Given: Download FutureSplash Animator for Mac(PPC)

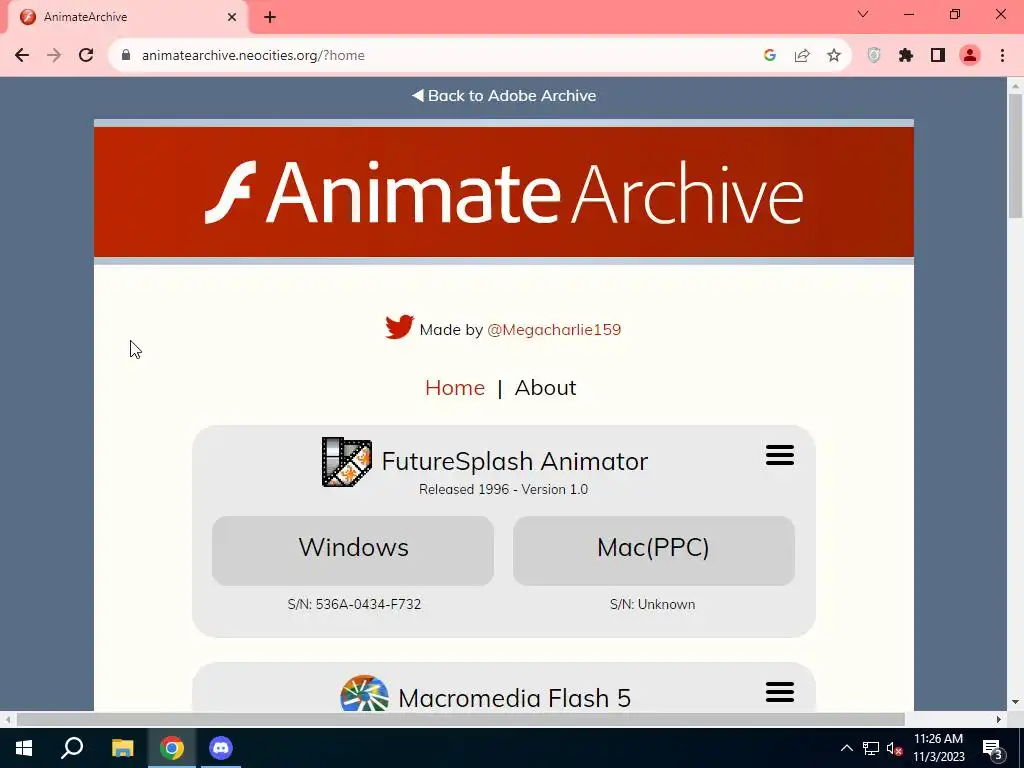Looking at the screenshot, I should tap(654, 551).
